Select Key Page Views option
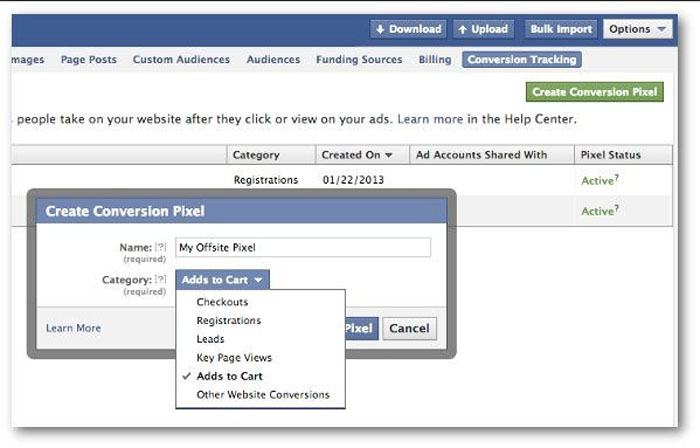Image resolution: width=700 pixels, height=448 pixels. (x=234, y=357)
